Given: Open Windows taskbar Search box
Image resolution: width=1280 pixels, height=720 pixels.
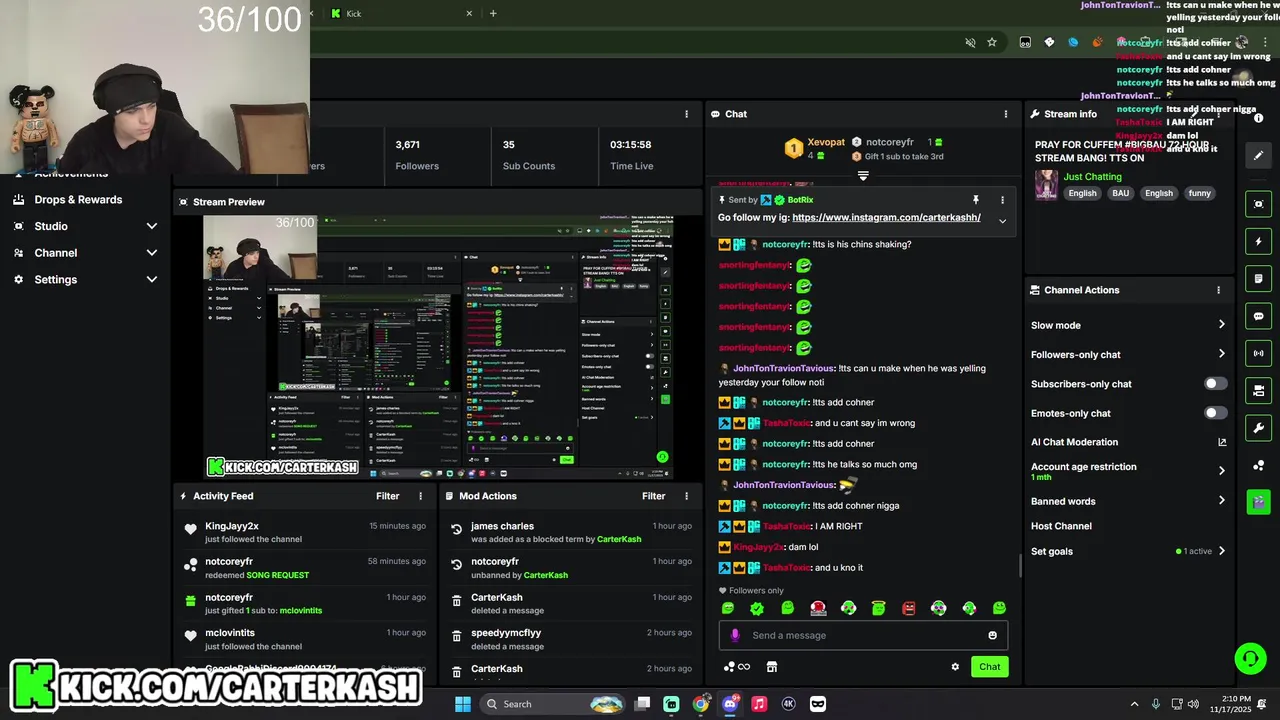Looking at the screenshot, I should click(x=552, y=704).
